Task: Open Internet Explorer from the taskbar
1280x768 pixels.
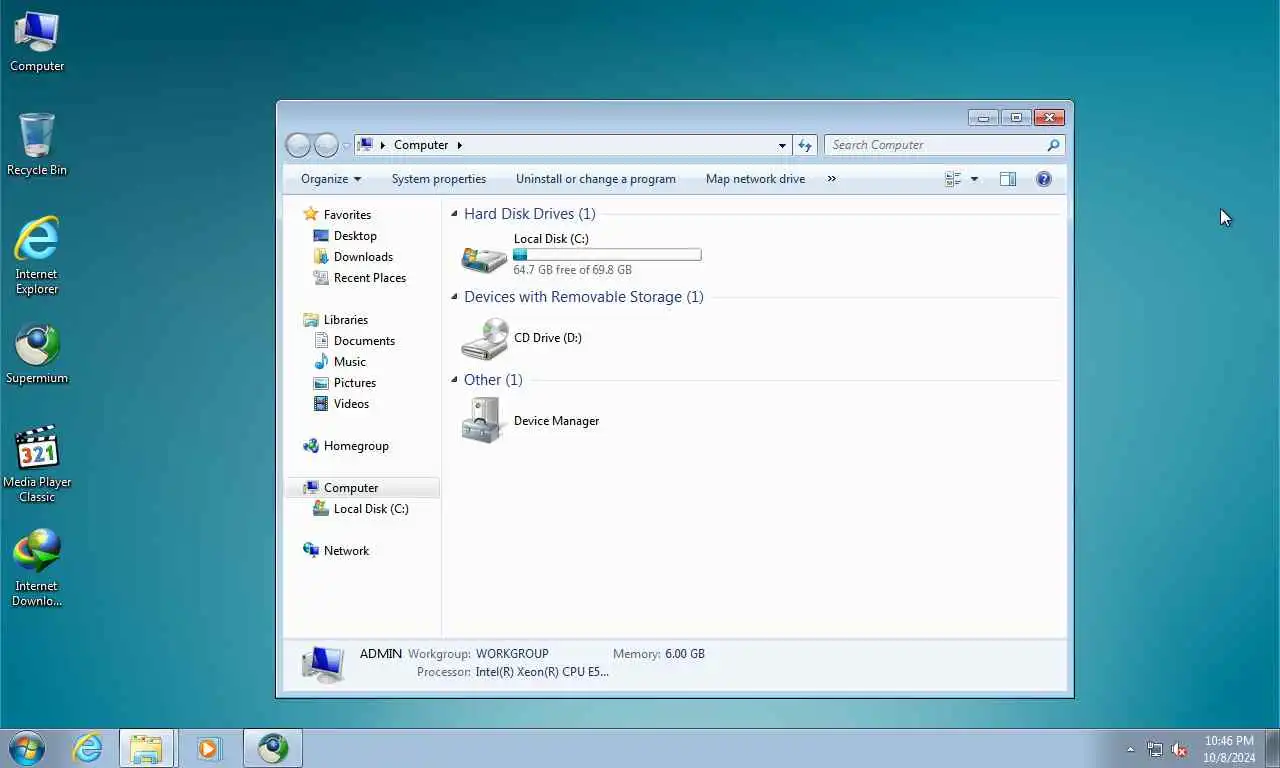Action: (87, 748)
